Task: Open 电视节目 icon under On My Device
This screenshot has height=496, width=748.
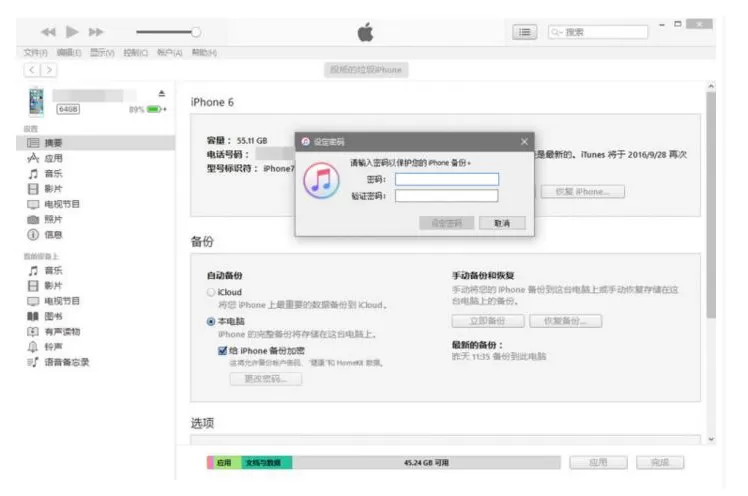Action: click(33, 301)
